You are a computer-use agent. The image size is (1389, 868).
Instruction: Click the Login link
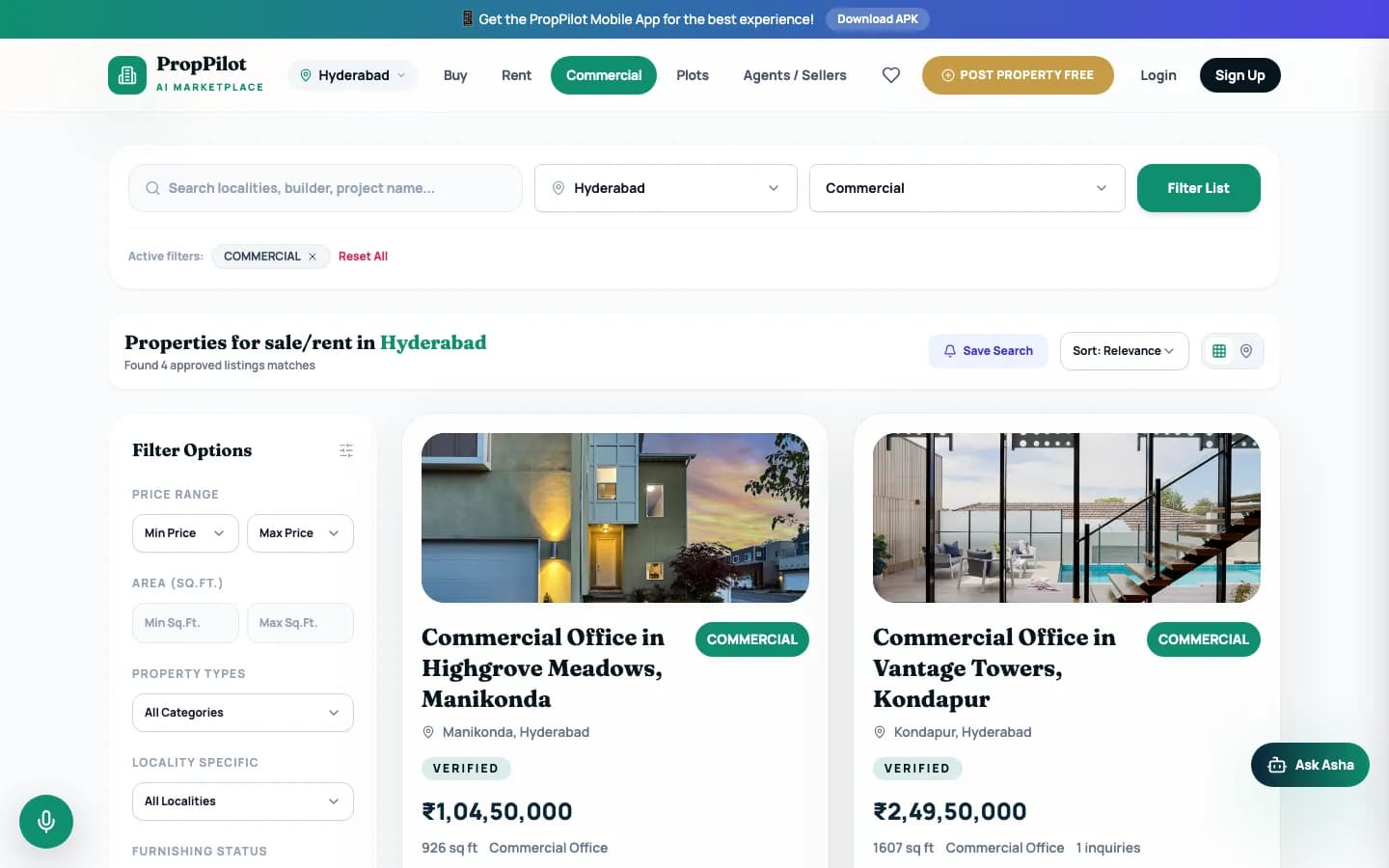point(1158,75)
